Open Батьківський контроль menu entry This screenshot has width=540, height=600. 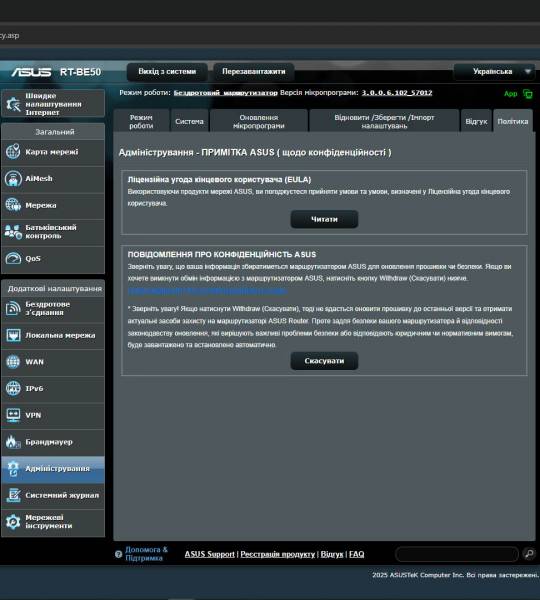tap(53, 232)
